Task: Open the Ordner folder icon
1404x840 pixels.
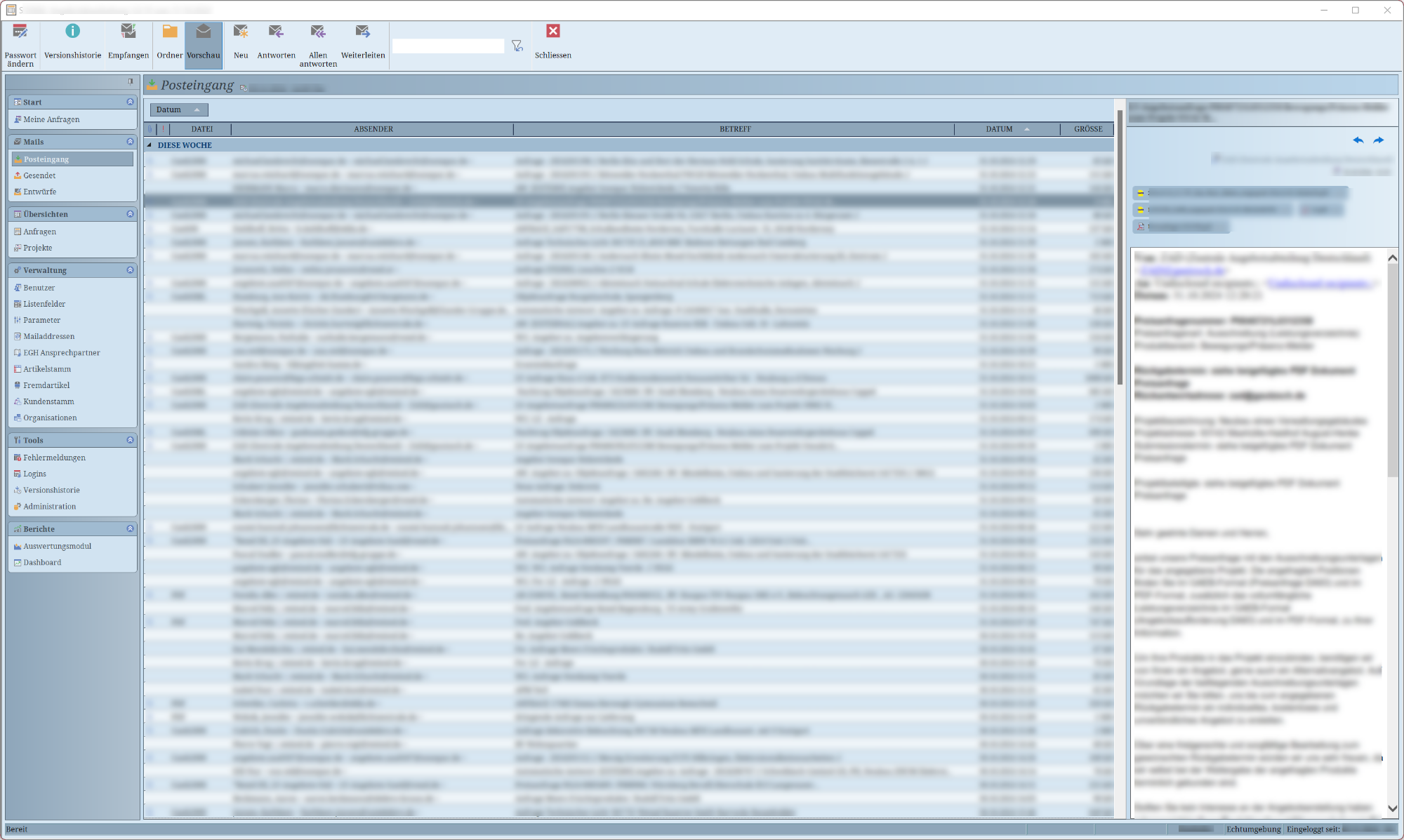Action: [x=169, y=32]
